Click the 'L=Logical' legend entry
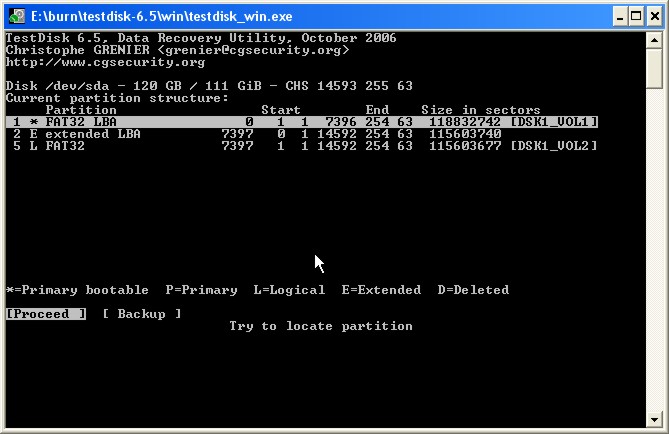Screen dimensions: 669x434 pyautogui.click(x=289, y=290)
